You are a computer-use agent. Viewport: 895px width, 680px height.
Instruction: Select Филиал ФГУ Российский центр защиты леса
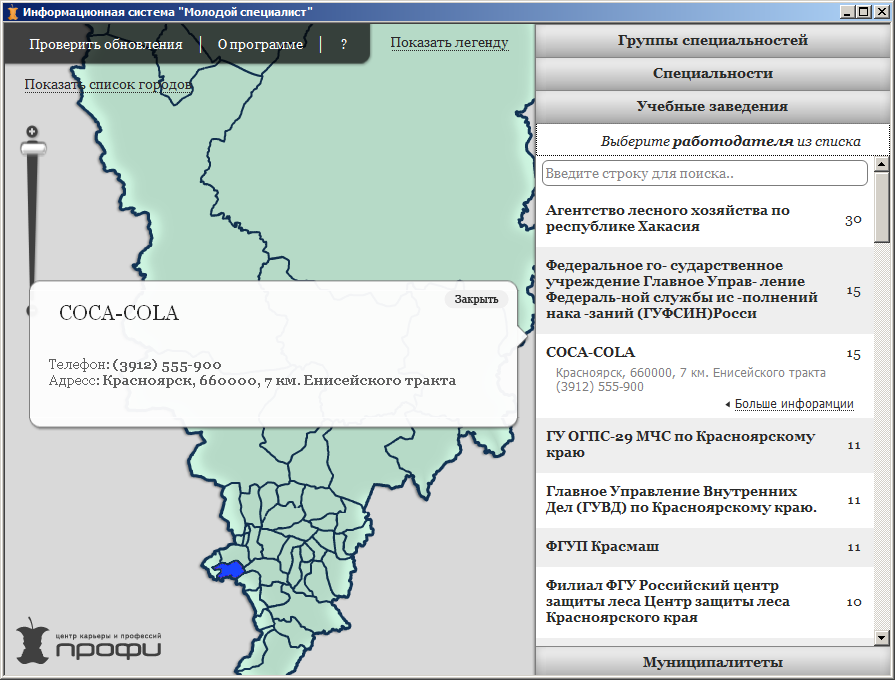704,602
